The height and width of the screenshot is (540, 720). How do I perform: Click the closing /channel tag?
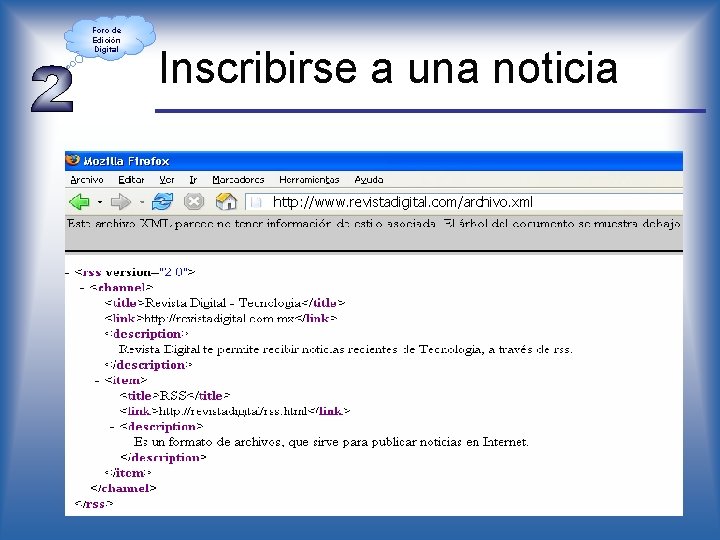[123, 488]
